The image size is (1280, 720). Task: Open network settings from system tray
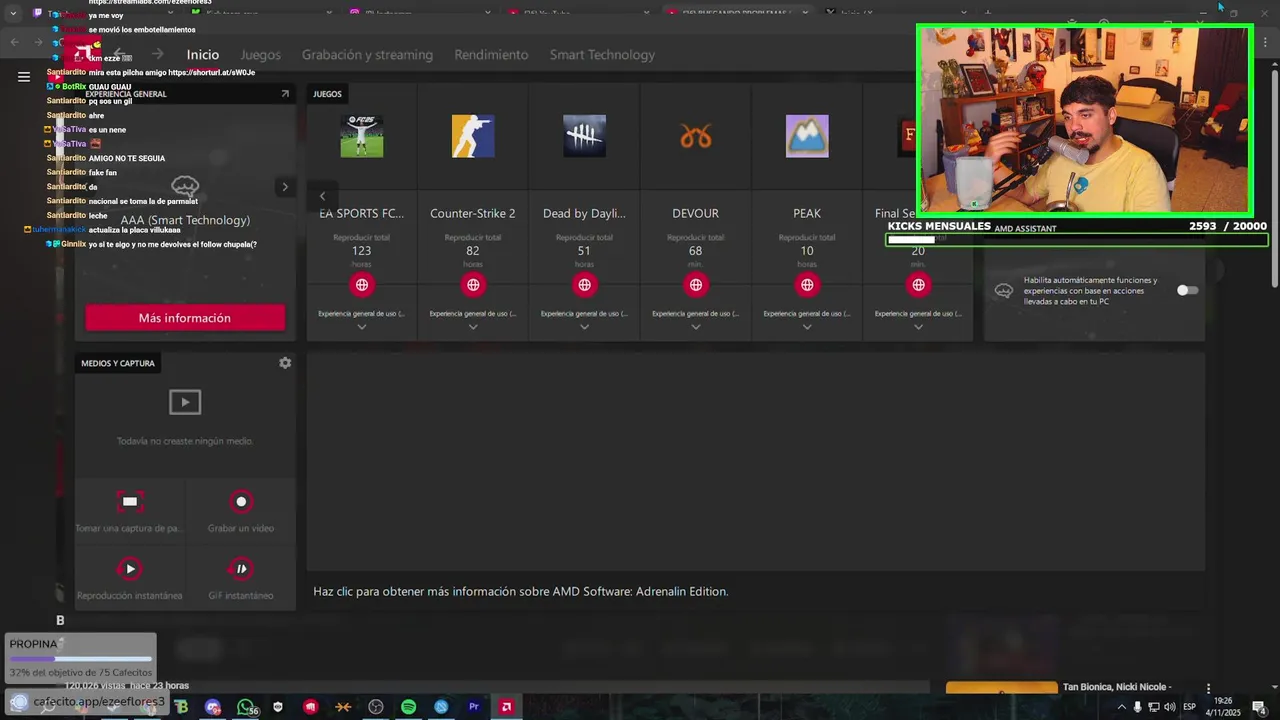[1154, 707]
